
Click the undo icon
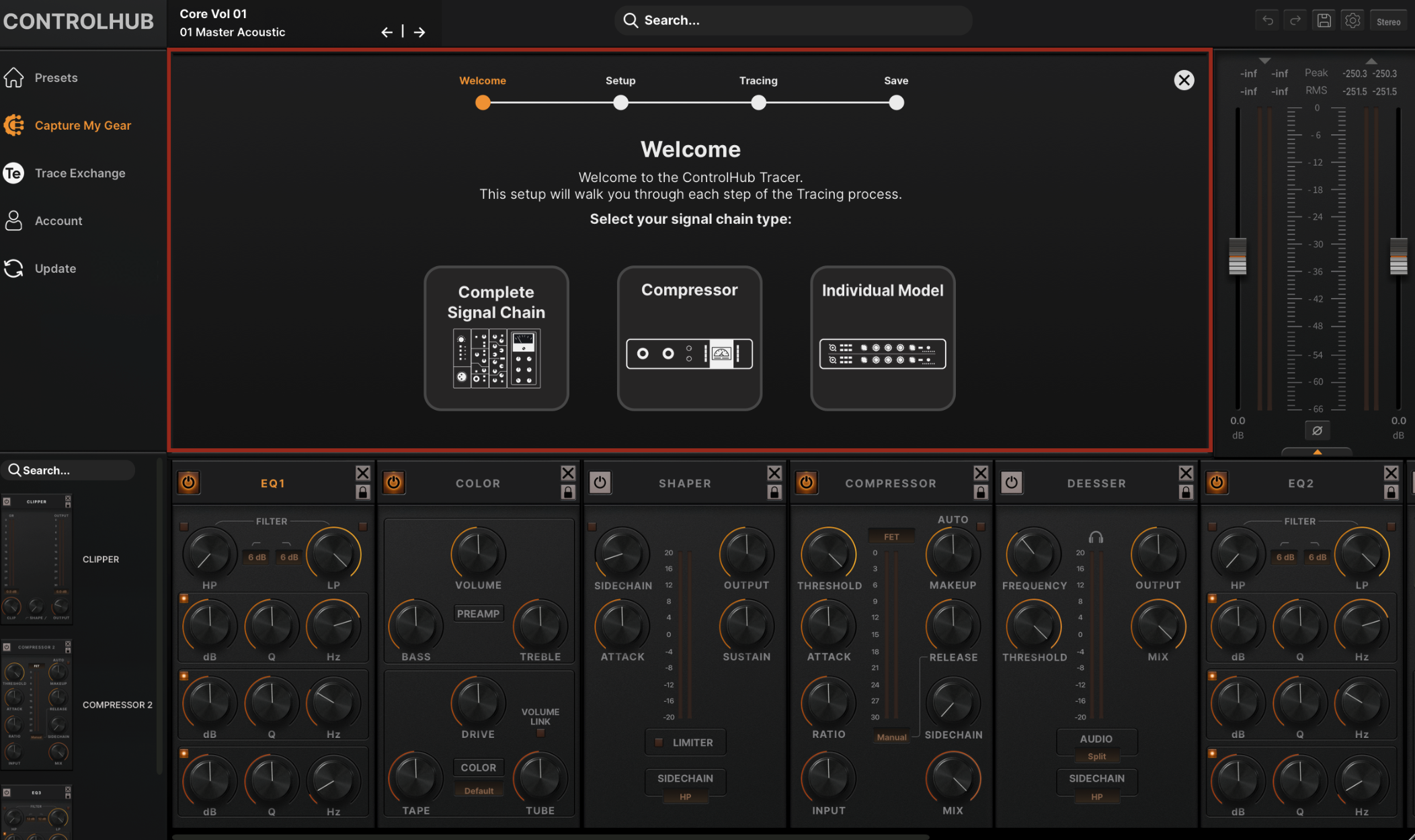1267,21
